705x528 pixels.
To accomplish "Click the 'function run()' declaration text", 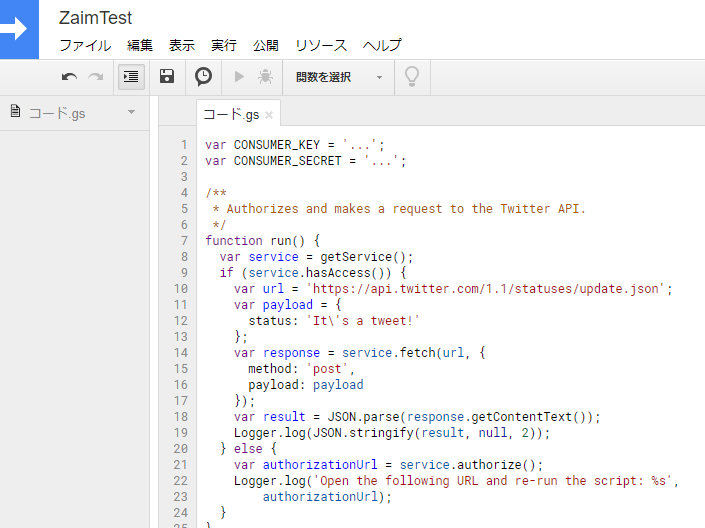I will tap(255, 241).
